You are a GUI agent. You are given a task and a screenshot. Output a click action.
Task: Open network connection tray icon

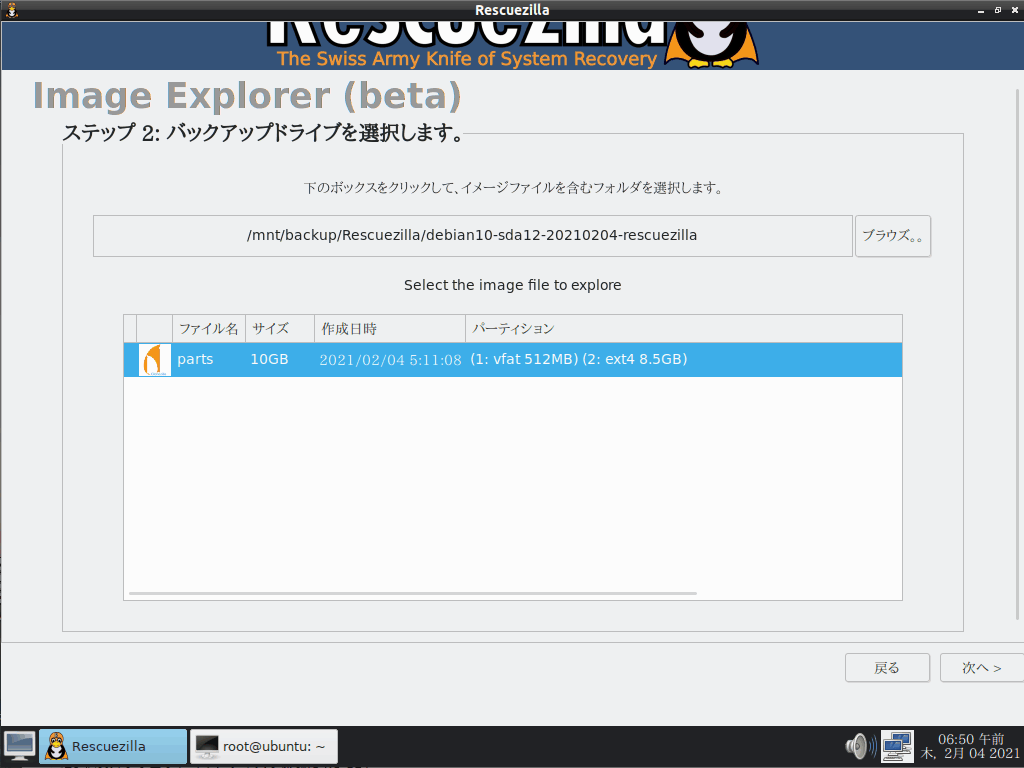click(x=897, y=746)
